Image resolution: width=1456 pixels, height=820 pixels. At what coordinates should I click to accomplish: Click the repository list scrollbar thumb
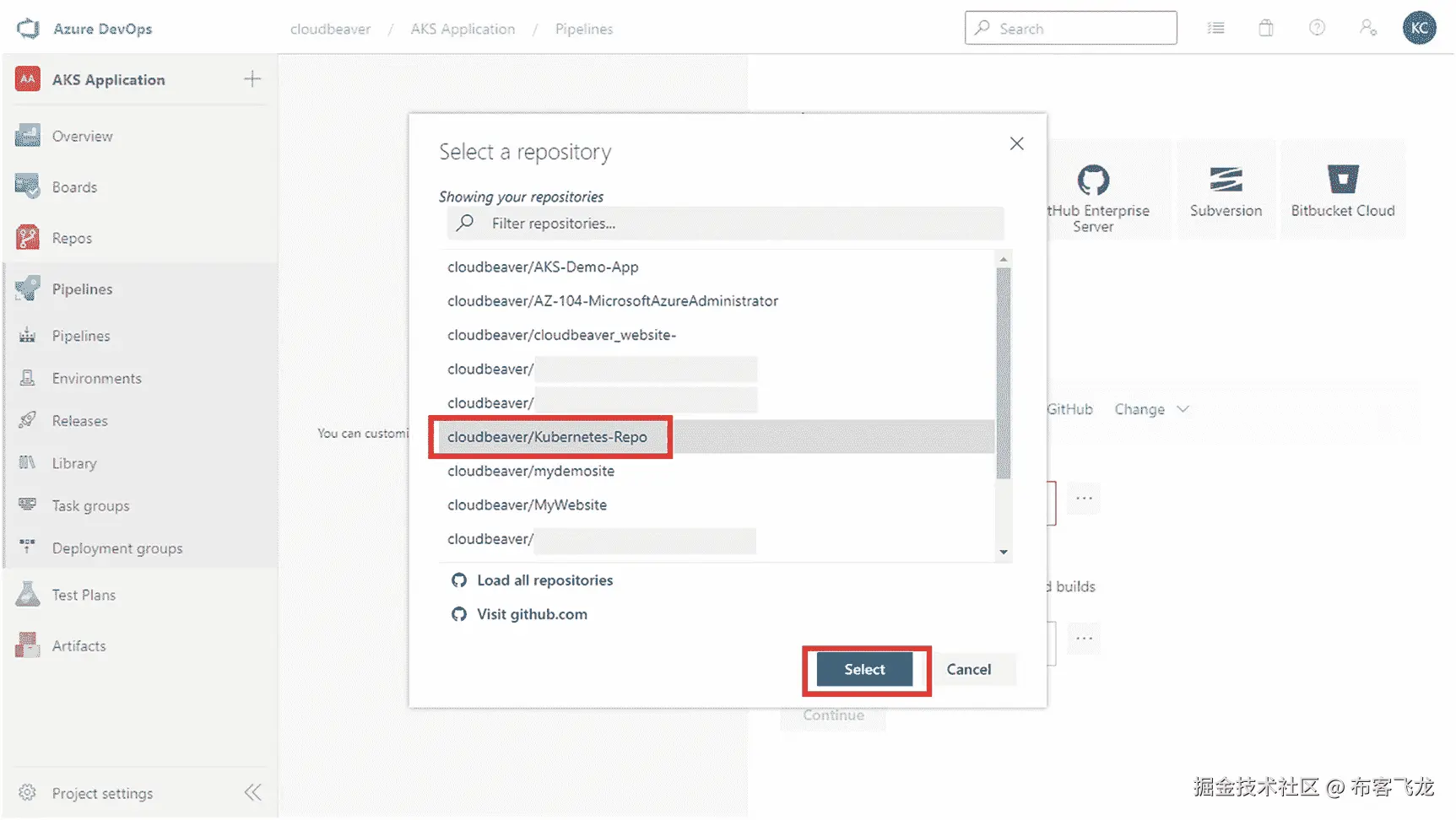[x=1004, y=373]
